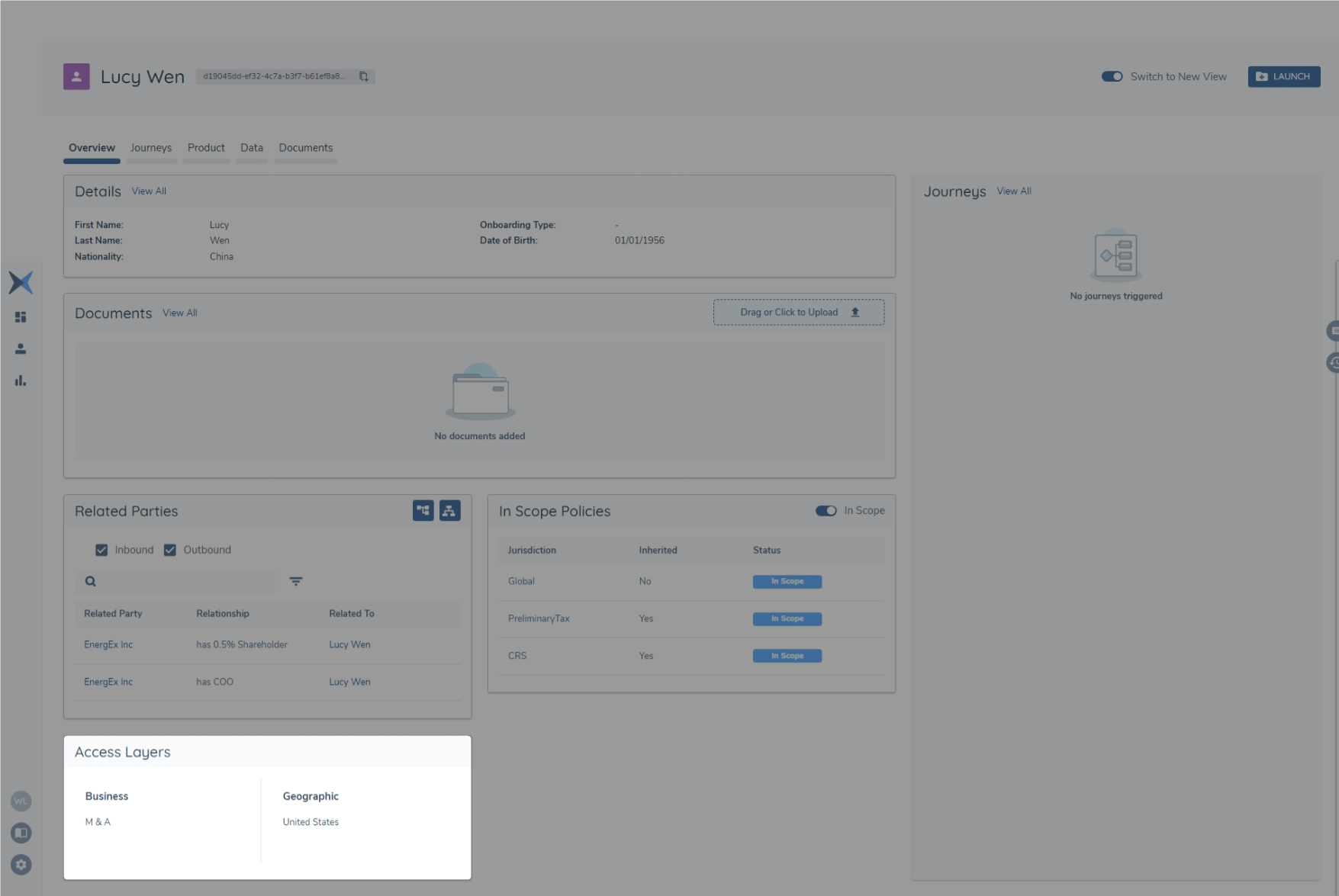Click the Relationship column header
The image size is (1339, 896).
(x=223, y=614)
